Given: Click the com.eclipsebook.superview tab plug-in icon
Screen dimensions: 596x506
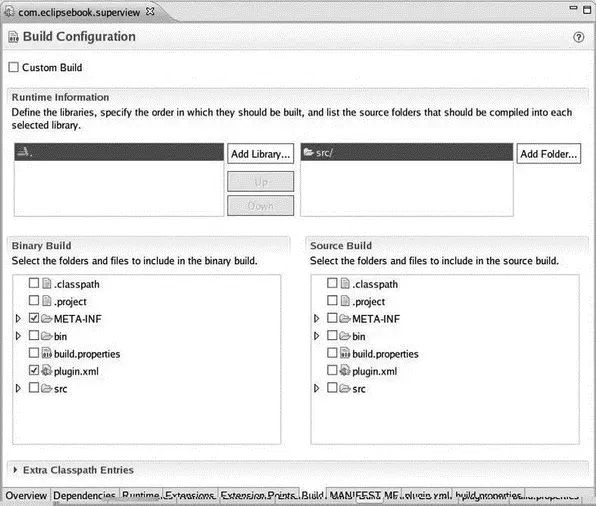Looking at the screenshot, I should pyautogui.click(x=10, y=12).
